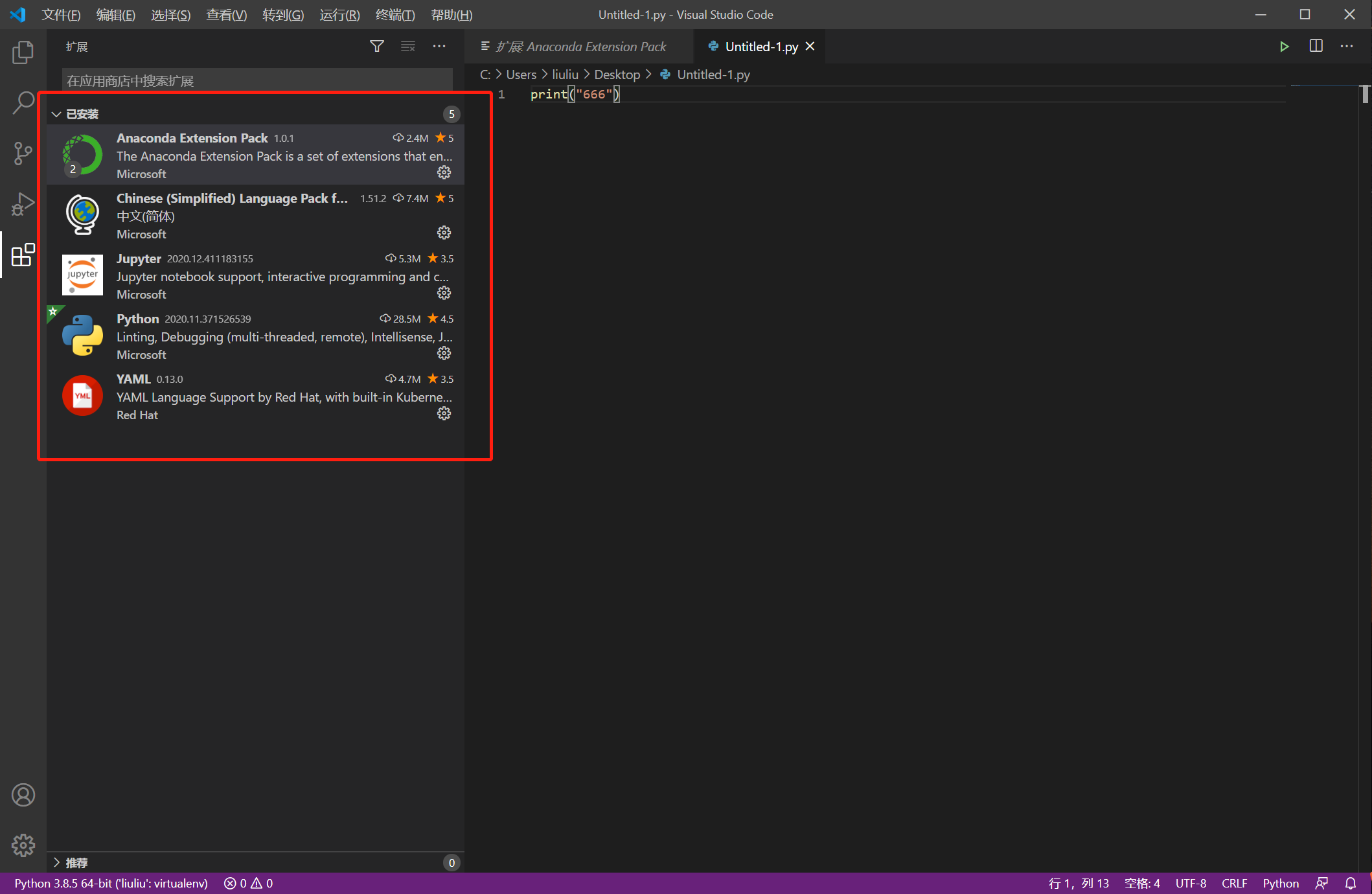Screen dimensions: 1372x894
Task: Click the filter extensions funnel icon
Action: pos(376,47)
